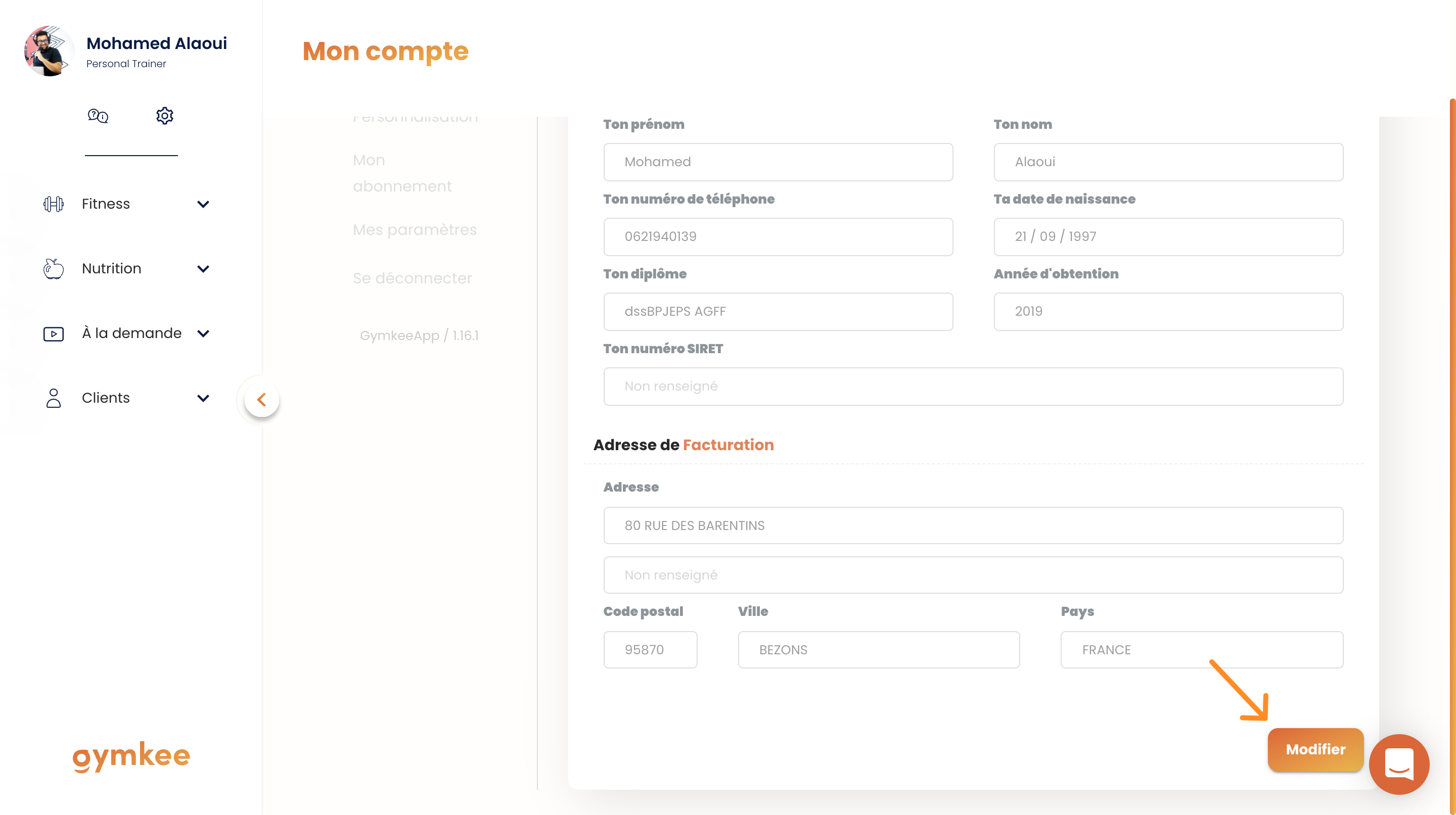Click the Modifier button

1315,749
